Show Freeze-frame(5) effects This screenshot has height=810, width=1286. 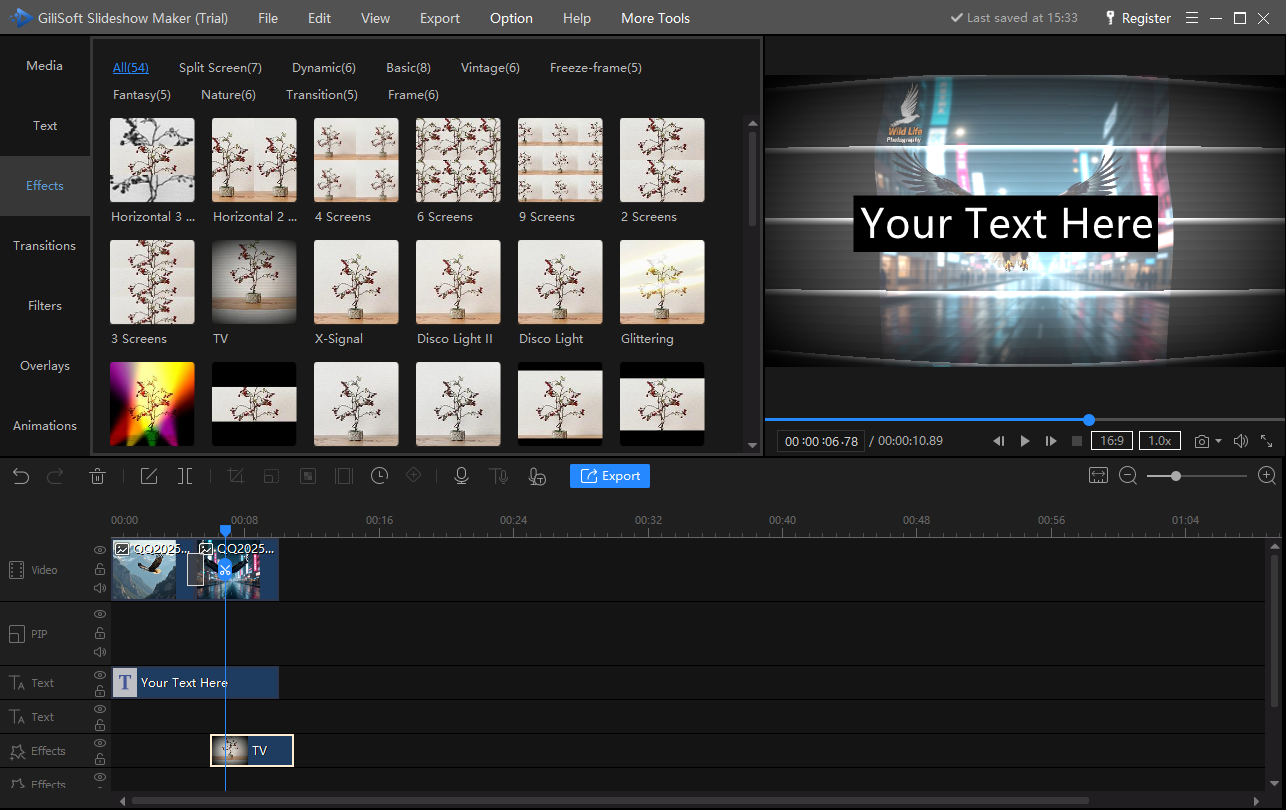click(596, 68)
